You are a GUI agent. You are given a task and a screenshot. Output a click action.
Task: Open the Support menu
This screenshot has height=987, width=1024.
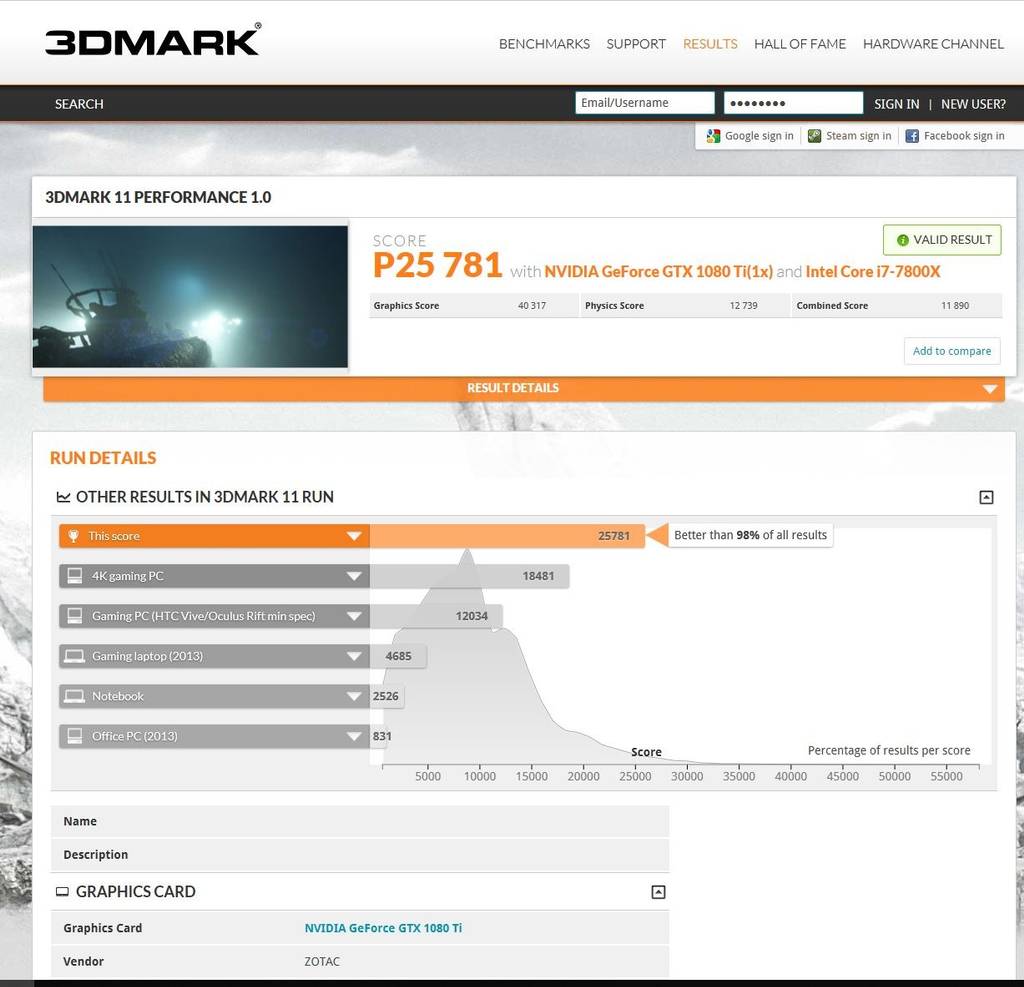[x=636, y=44]
